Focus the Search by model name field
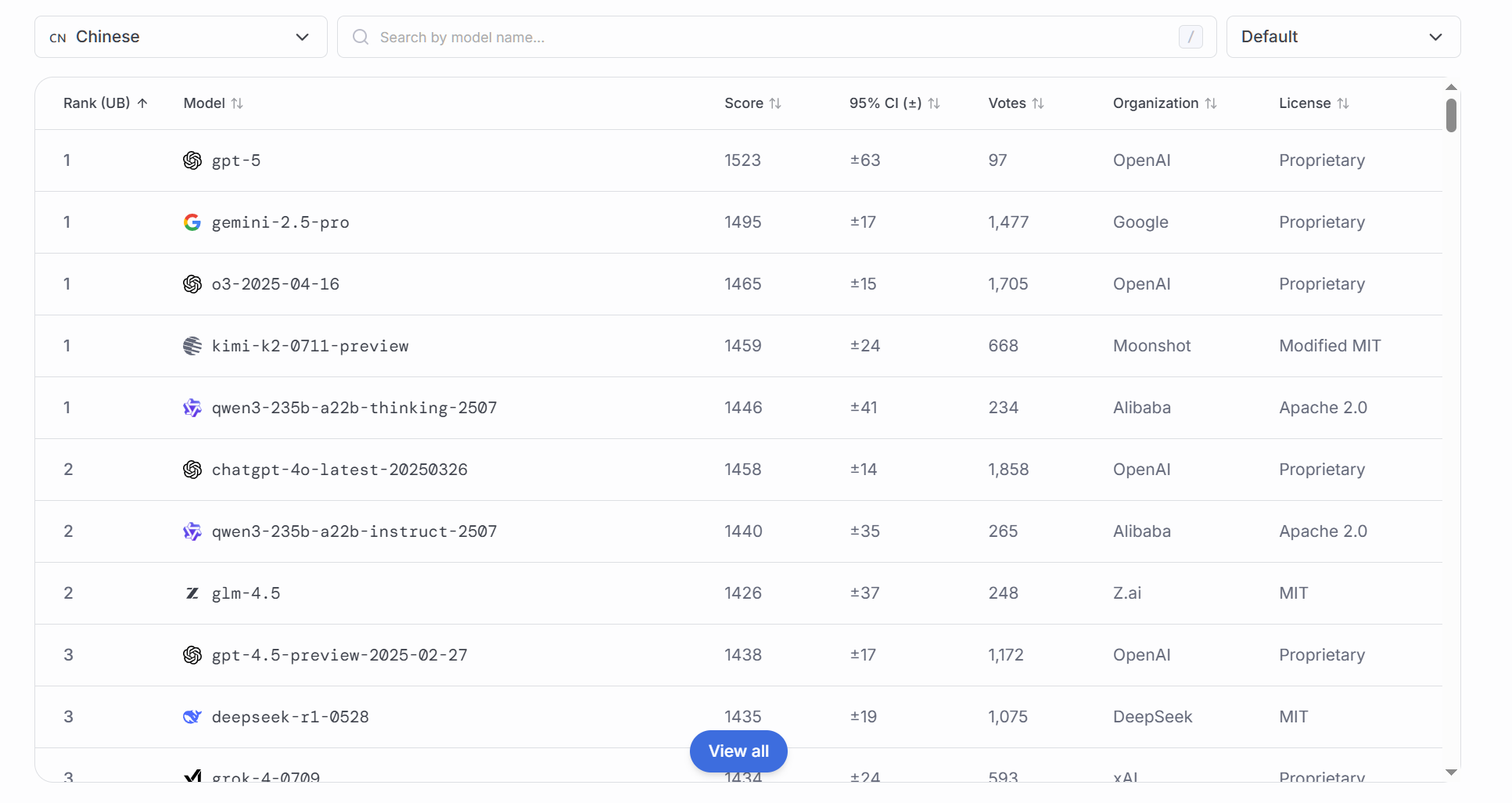This screenshot has height=803, width=1512. pos(774,37)
